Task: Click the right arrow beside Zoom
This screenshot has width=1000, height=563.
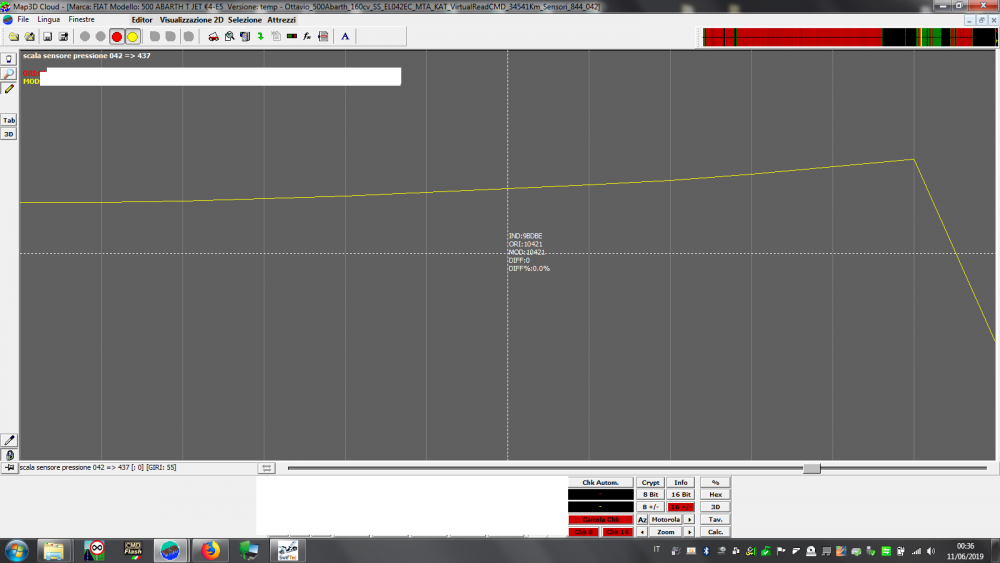Action: point(689,532)
